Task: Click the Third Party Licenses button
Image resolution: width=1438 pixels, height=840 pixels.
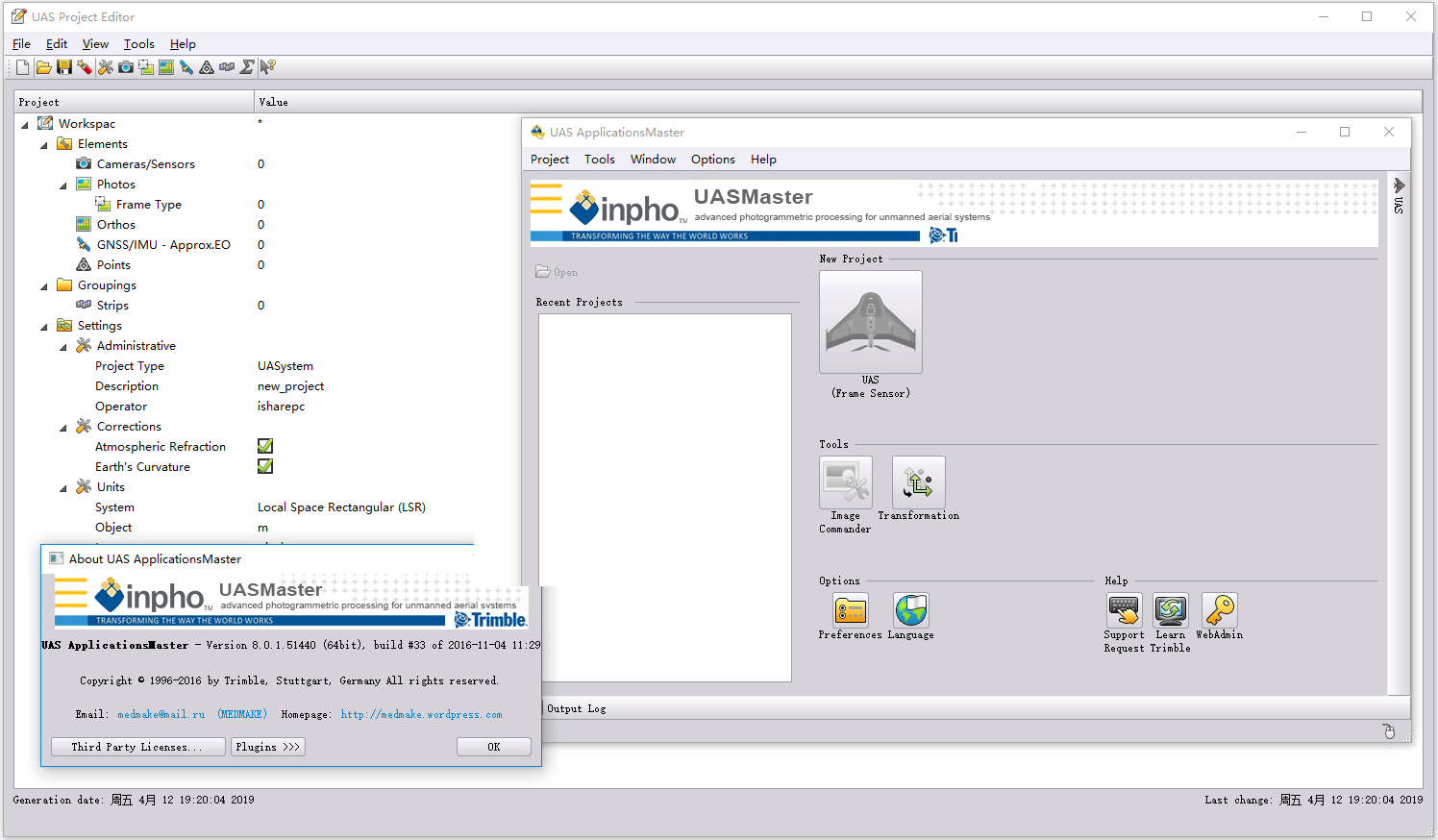Action: pyautogui.click(x=137, y=747)
